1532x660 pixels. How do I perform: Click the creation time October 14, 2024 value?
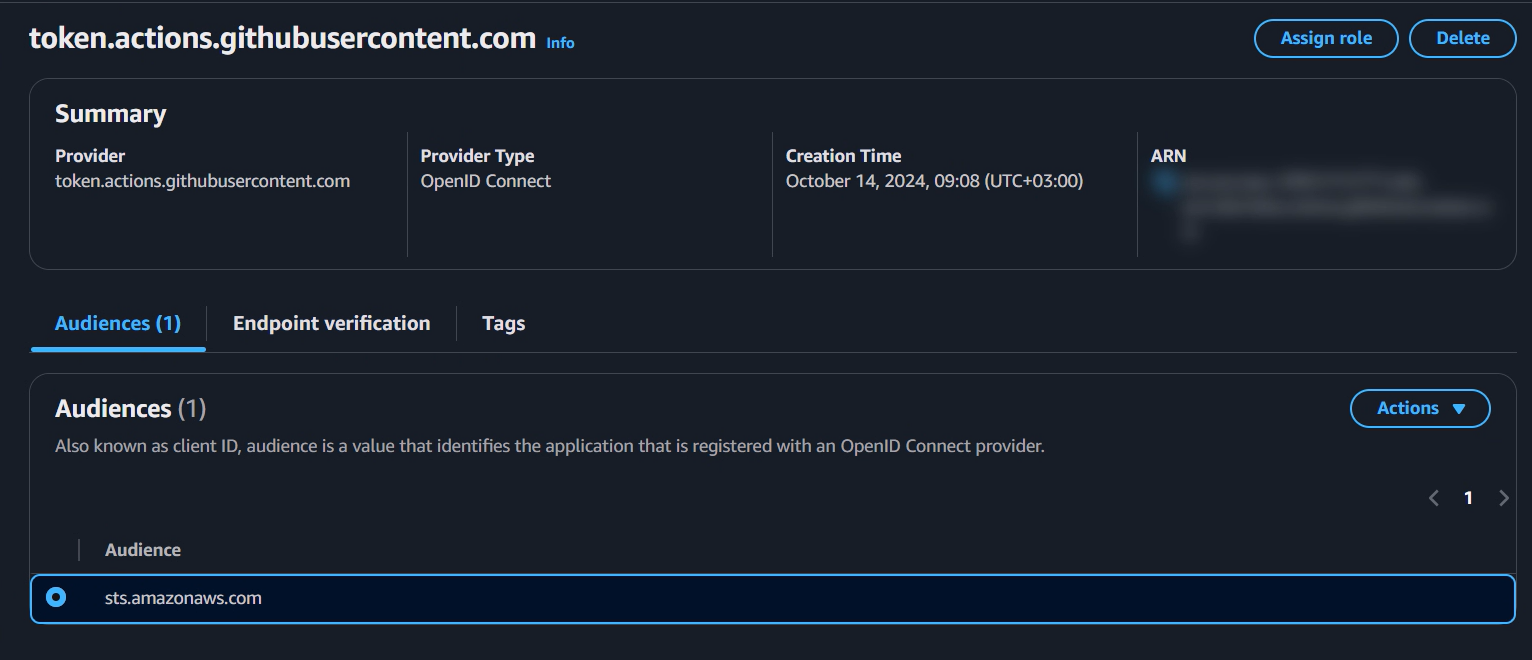pos(934,181)
